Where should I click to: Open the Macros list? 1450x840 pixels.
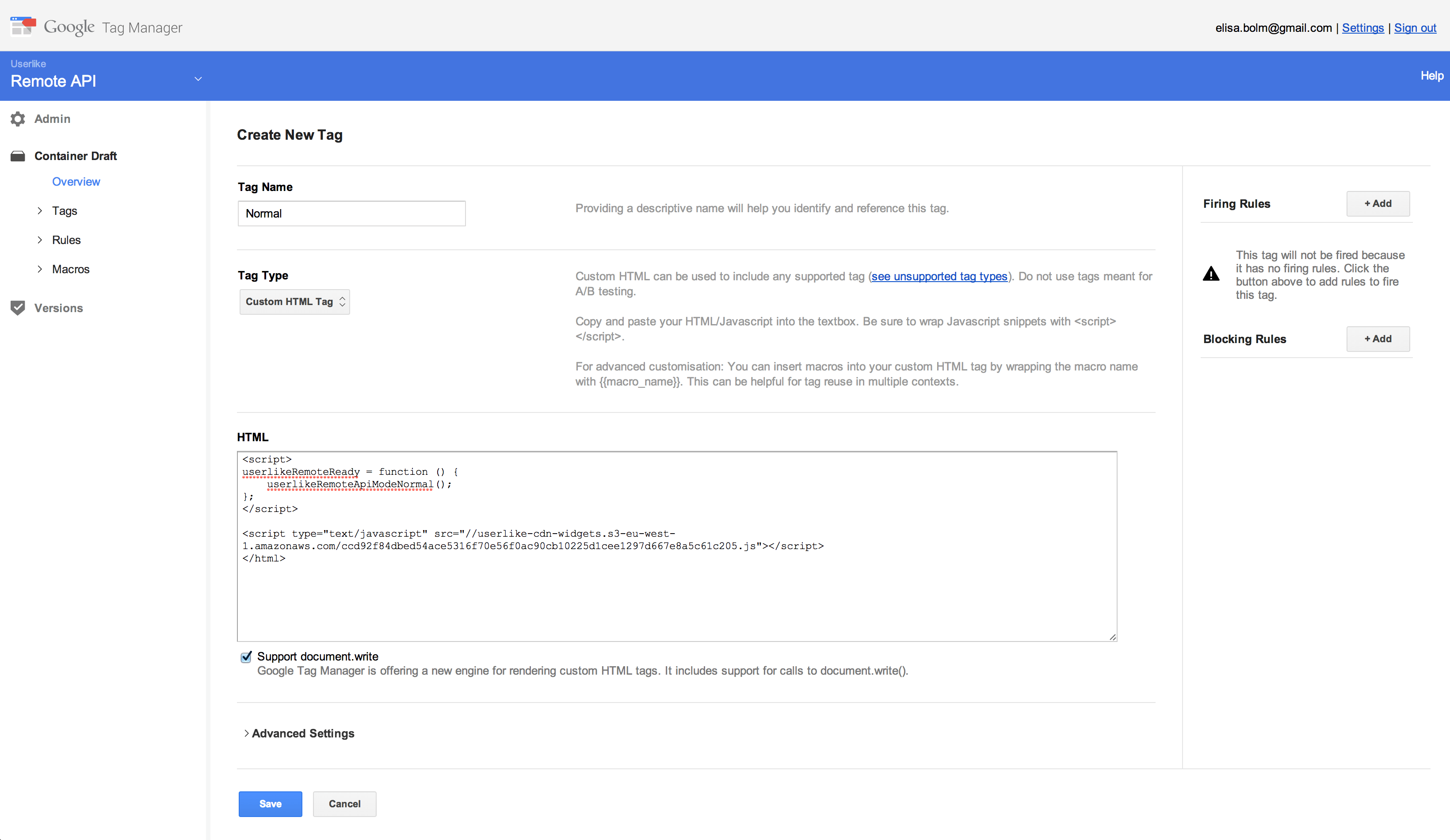coord(71,269)
